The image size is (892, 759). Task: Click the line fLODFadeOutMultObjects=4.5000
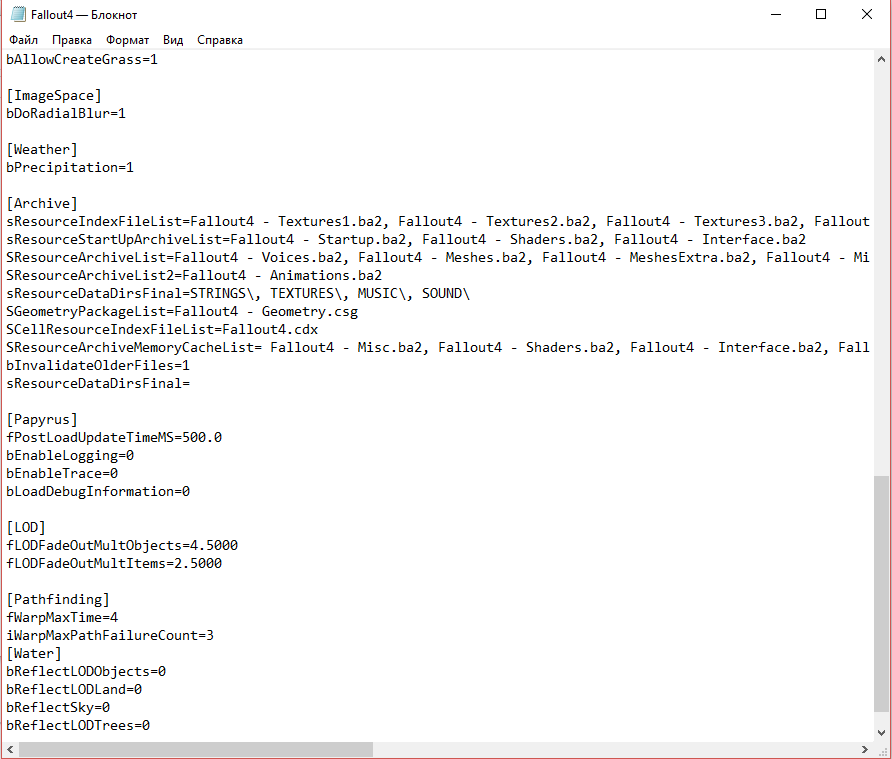(122, 546)
